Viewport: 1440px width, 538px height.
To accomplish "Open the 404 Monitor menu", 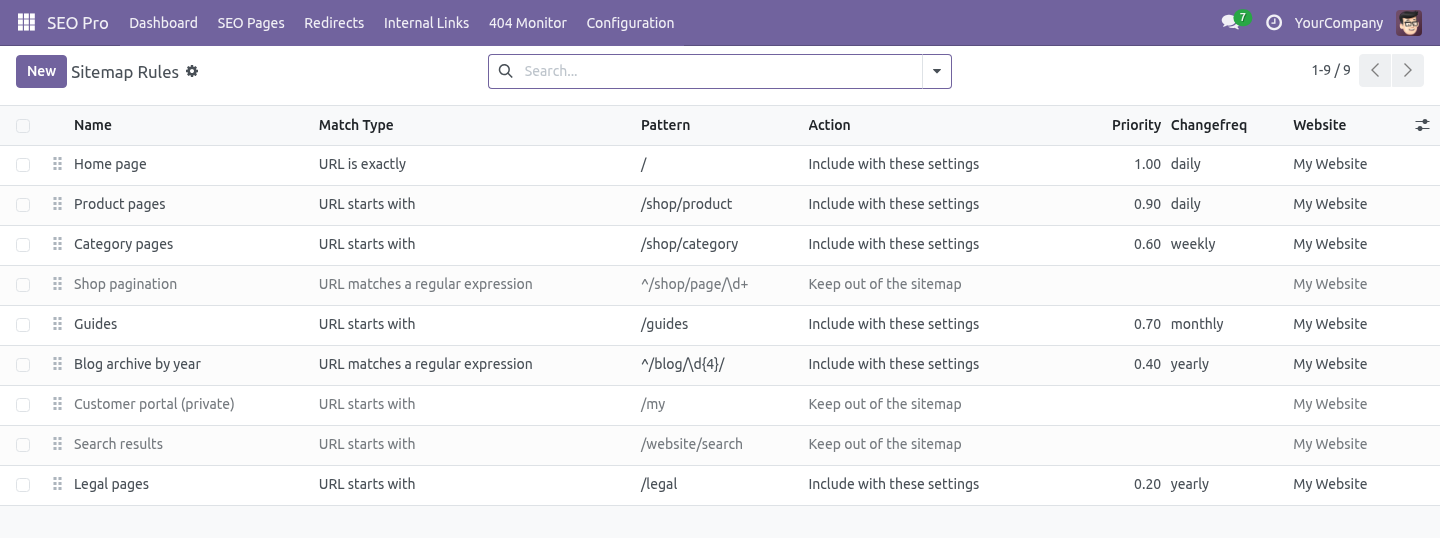I will [x=528, y=22].
